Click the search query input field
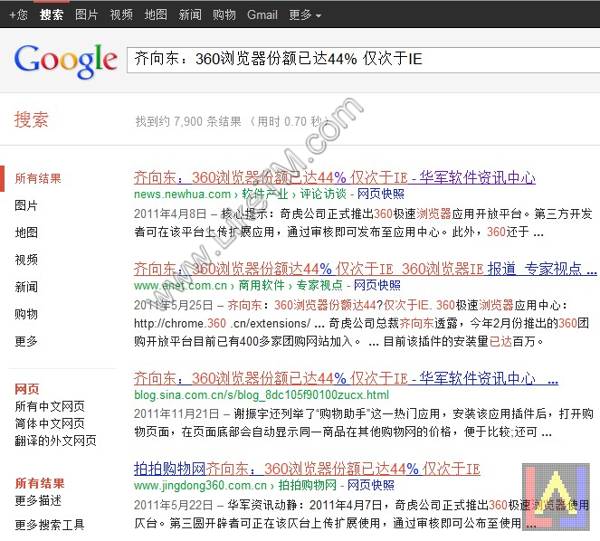This screenshot has height=541, width=600. pos(364,59)
